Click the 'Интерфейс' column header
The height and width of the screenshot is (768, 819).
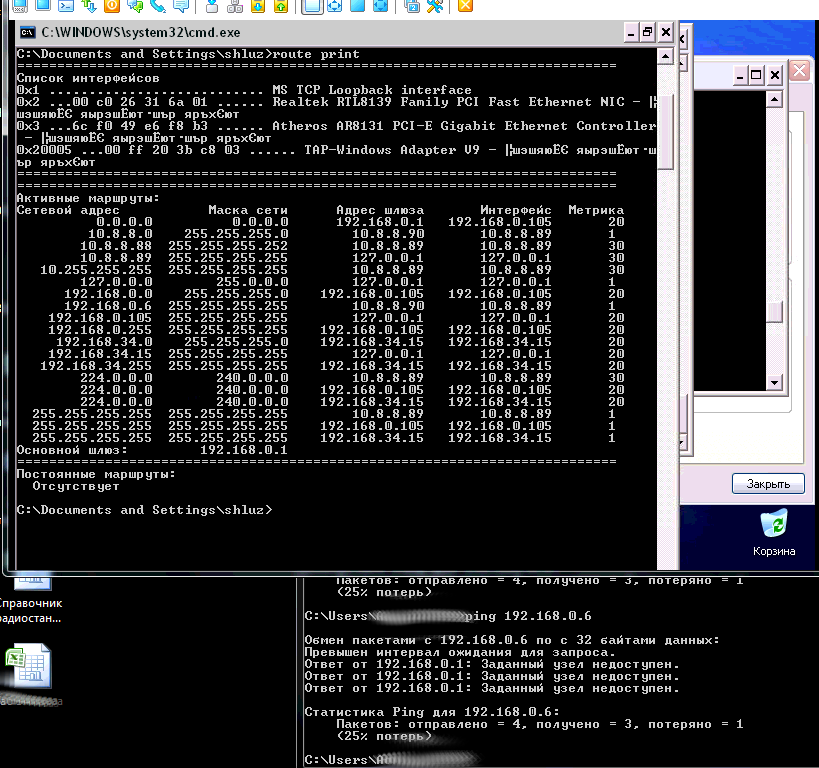516,211
